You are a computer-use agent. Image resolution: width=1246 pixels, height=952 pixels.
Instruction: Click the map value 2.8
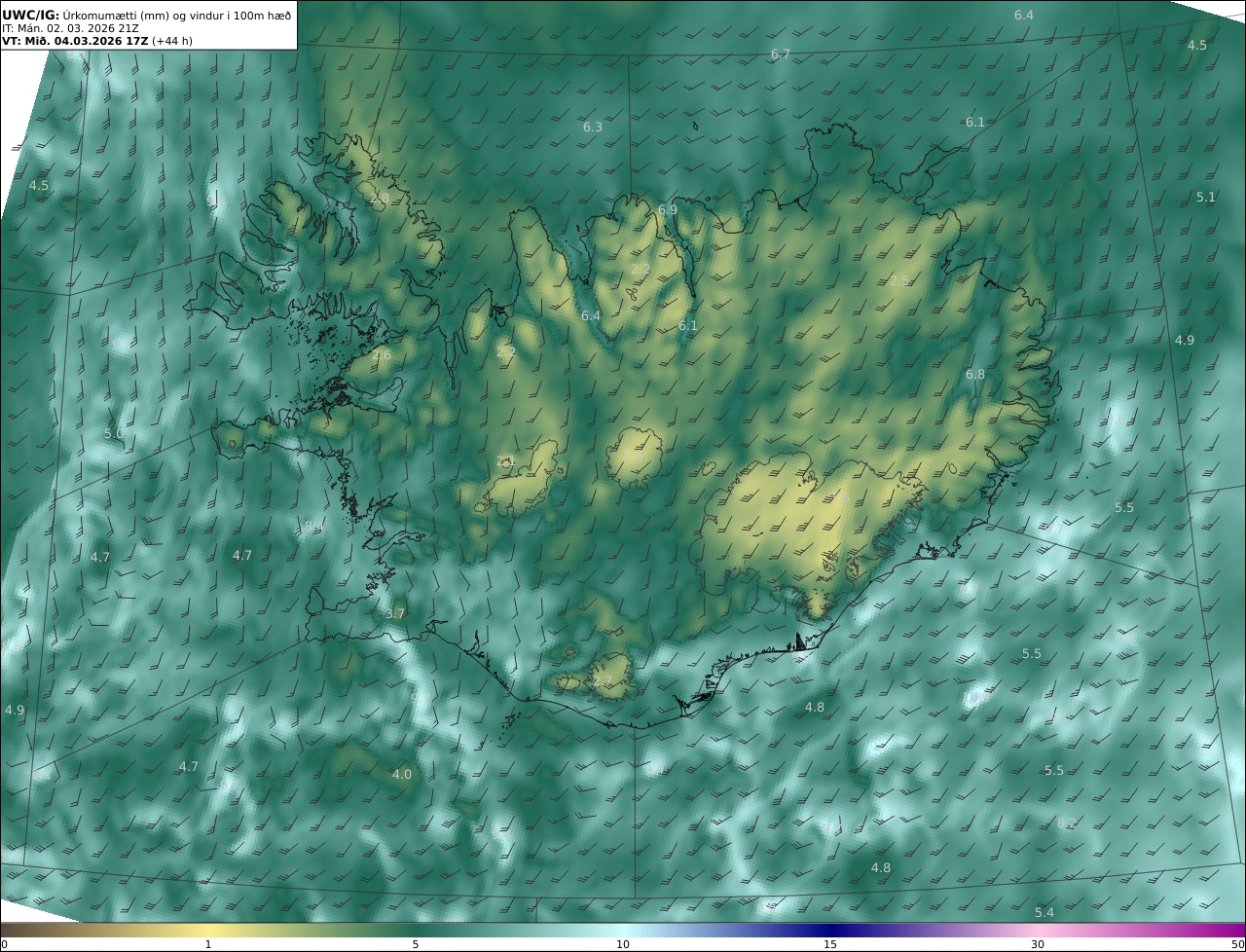coord(380,199)
